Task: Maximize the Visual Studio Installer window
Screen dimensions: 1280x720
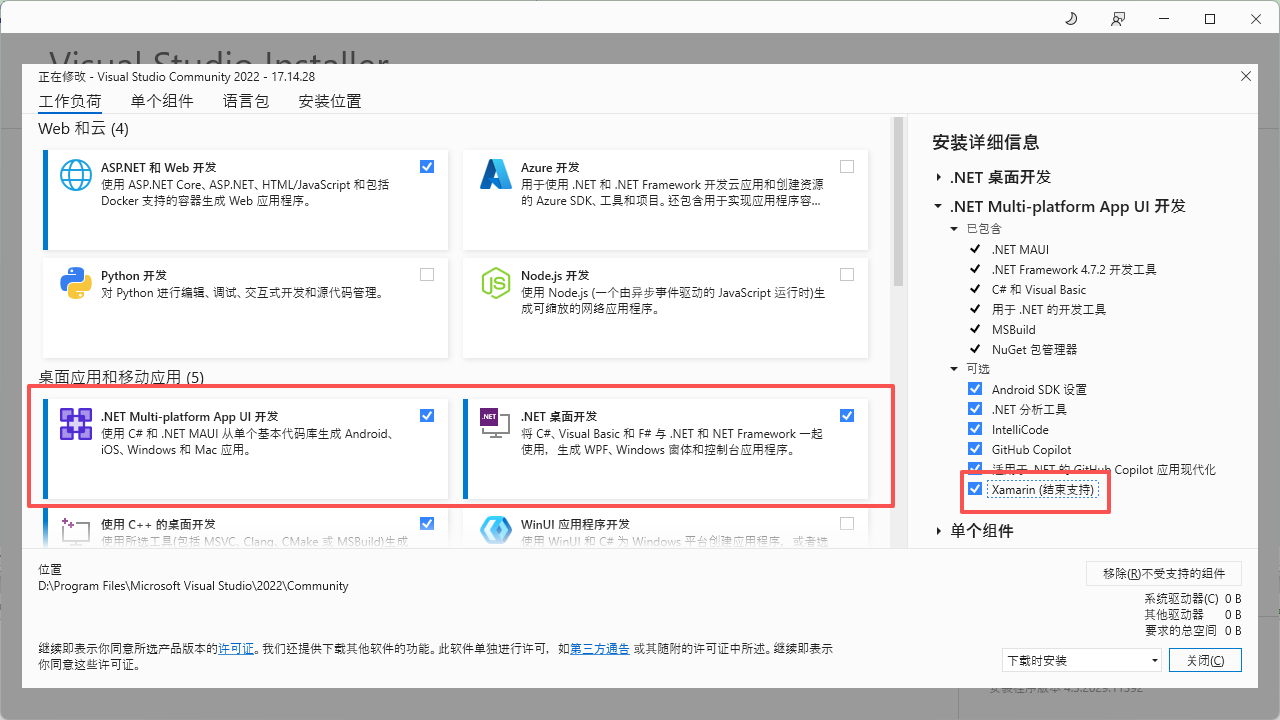Action: (1210, 19)
